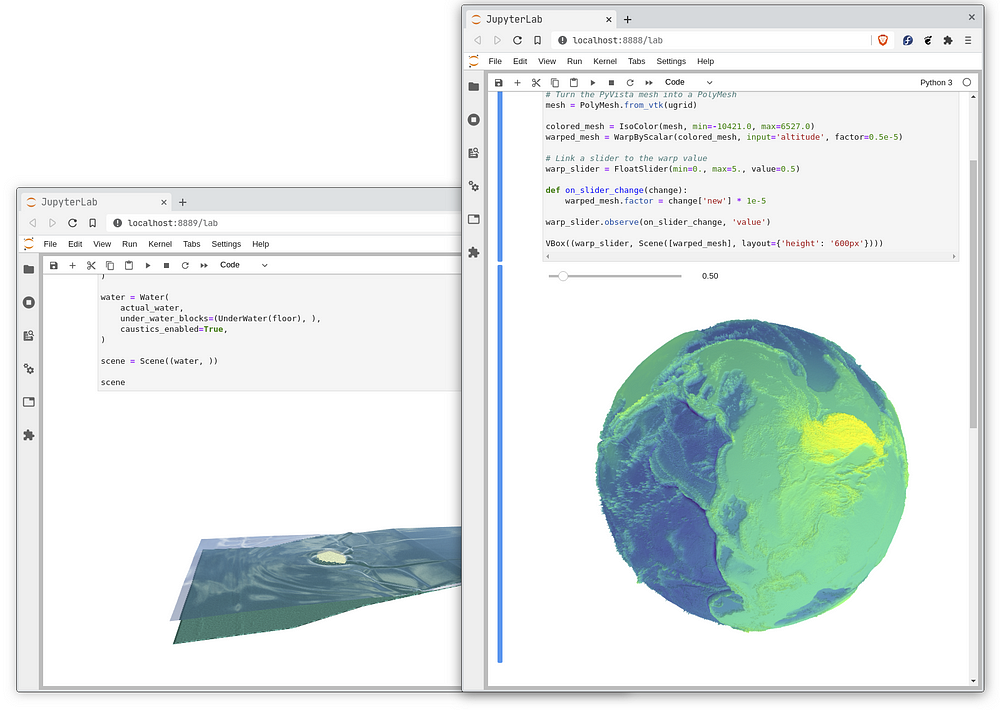Restart and run all cells in the localhost:8889 notebook
The width and height of the screenshot is (1000, 710).
tap(204, 266)
